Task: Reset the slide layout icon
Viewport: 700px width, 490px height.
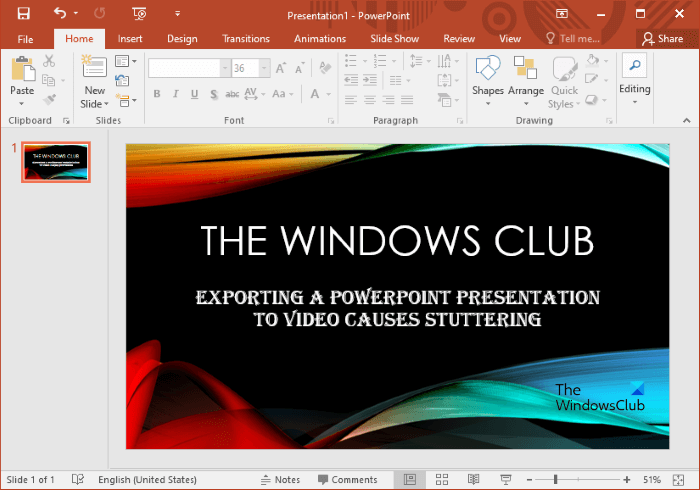Action: (x=122, y=80)
